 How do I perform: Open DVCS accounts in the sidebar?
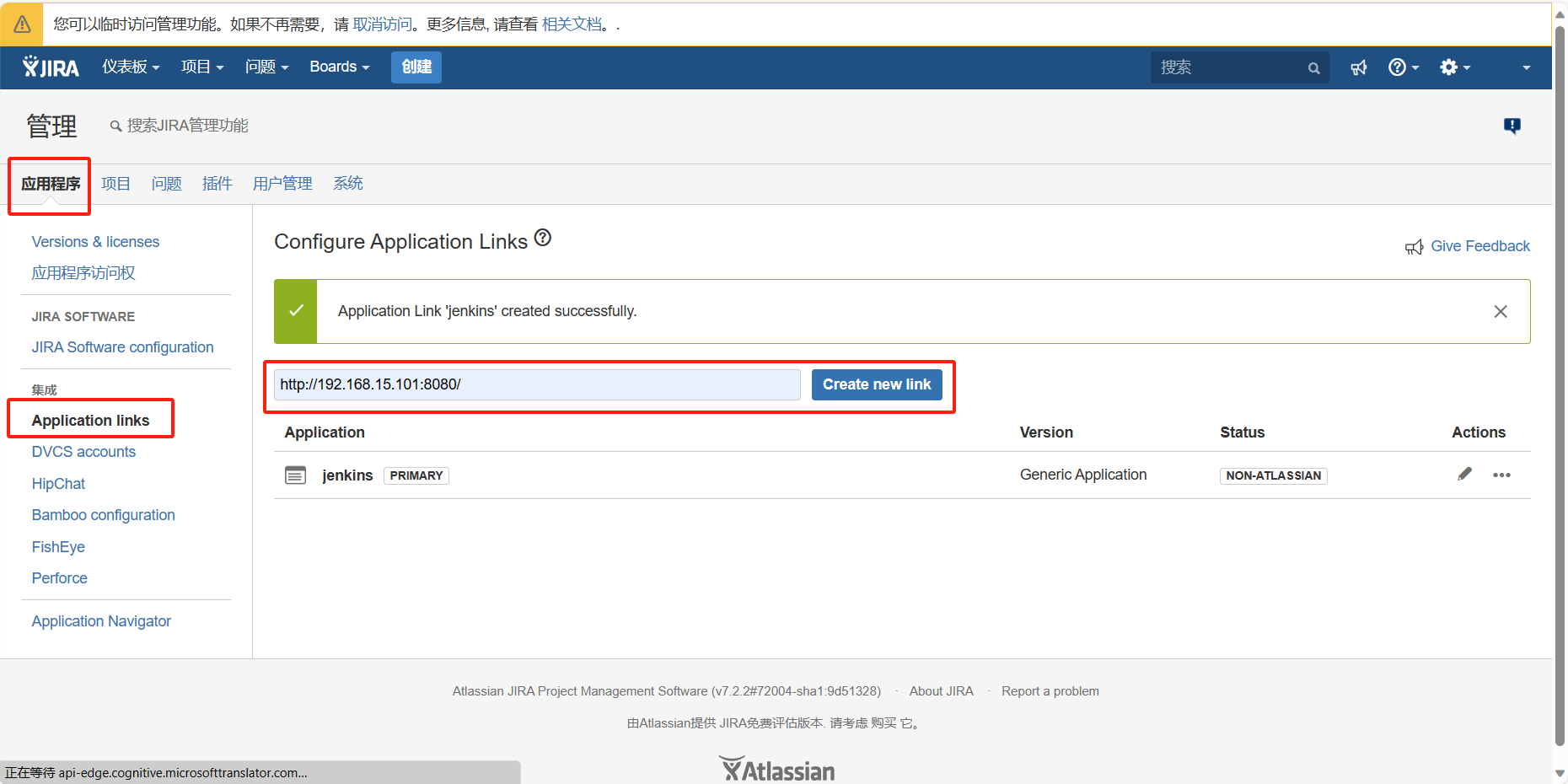click(83, 452)
